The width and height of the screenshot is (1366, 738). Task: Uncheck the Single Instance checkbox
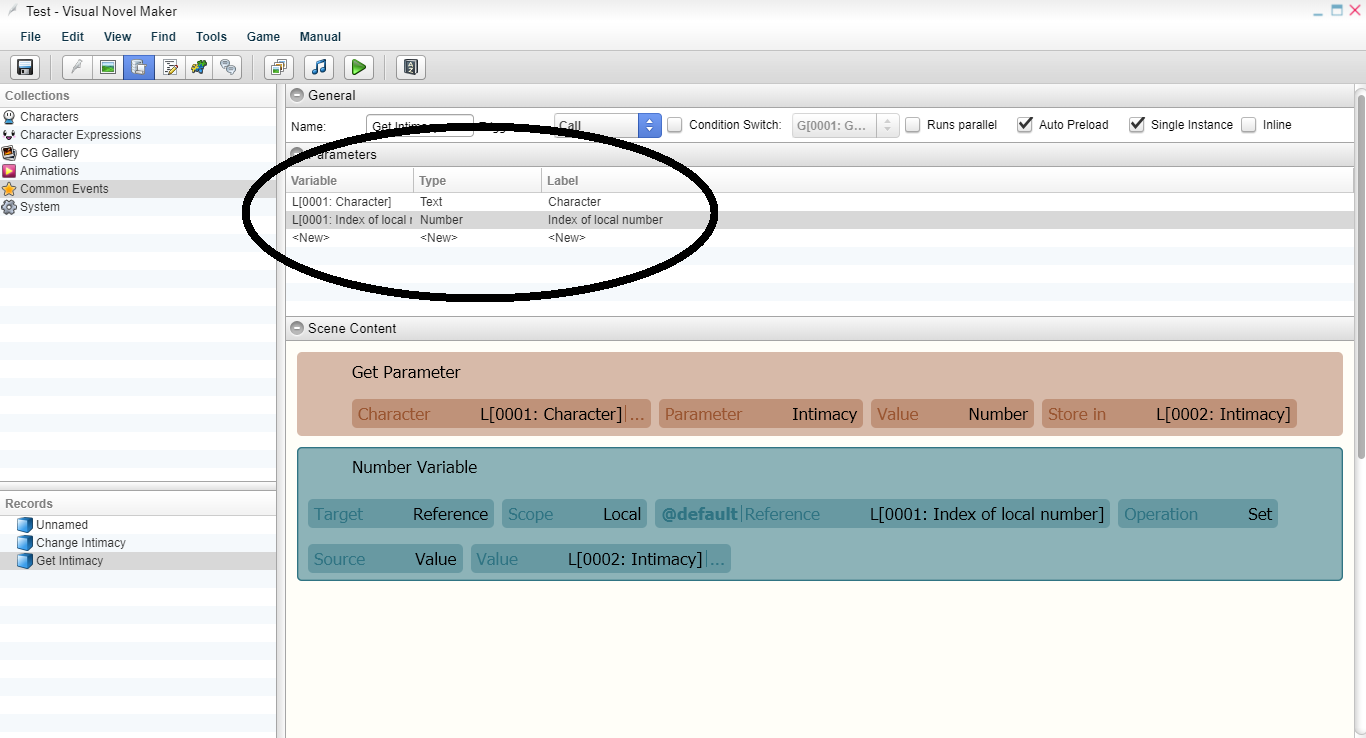(1137, 125)
